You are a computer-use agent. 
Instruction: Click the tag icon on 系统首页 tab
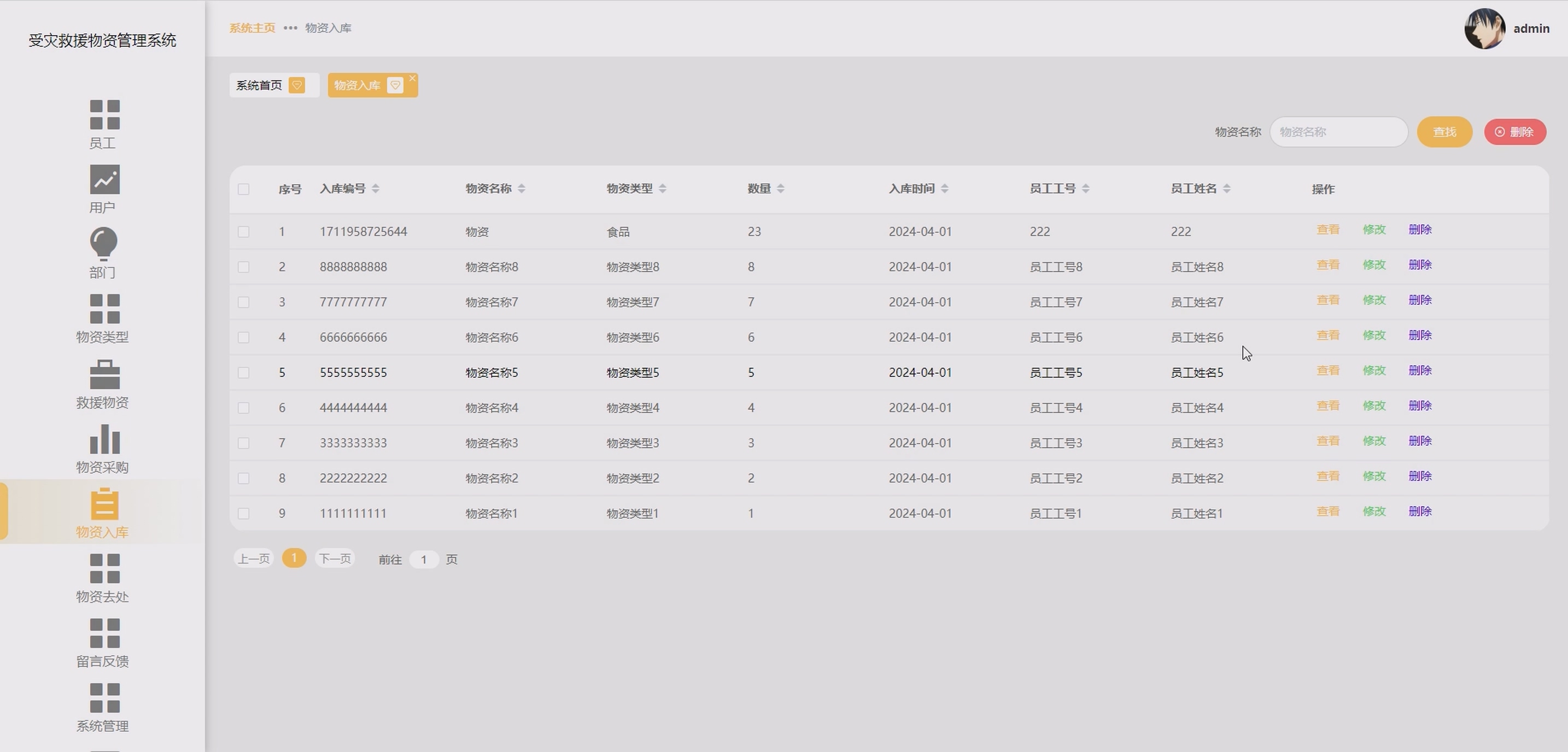[297, 85]
